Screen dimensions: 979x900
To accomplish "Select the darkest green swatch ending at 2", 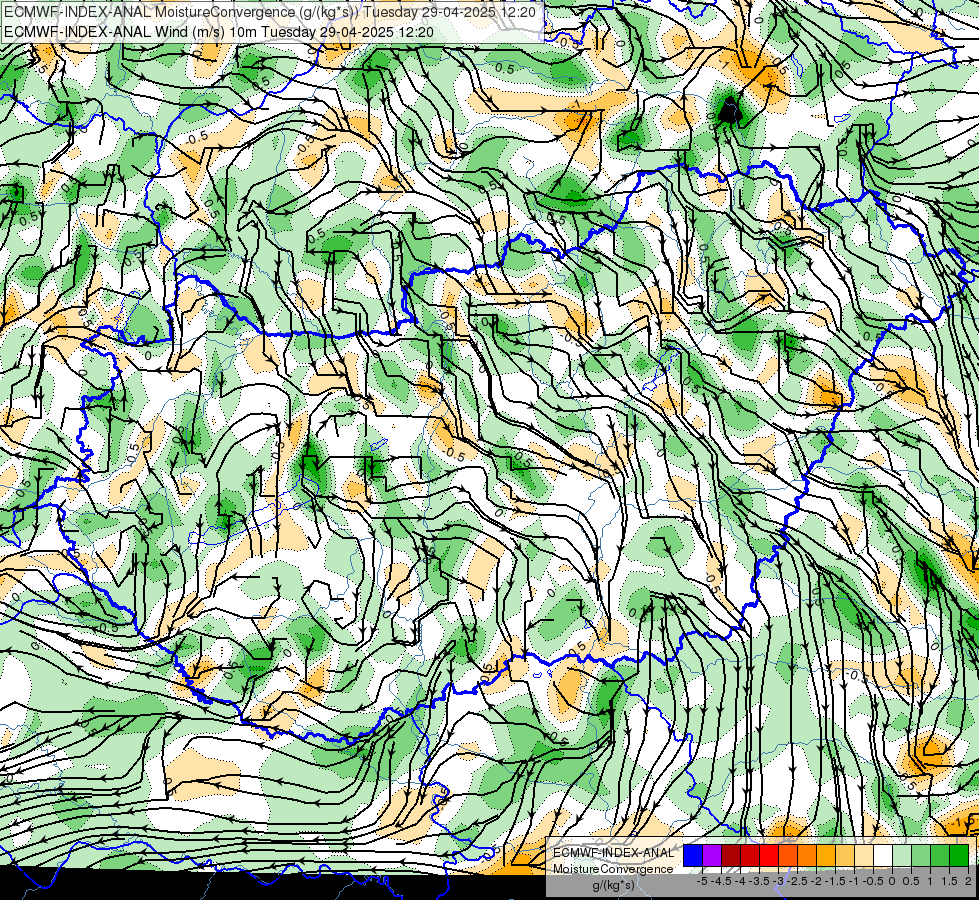I will tap(959, 855).
